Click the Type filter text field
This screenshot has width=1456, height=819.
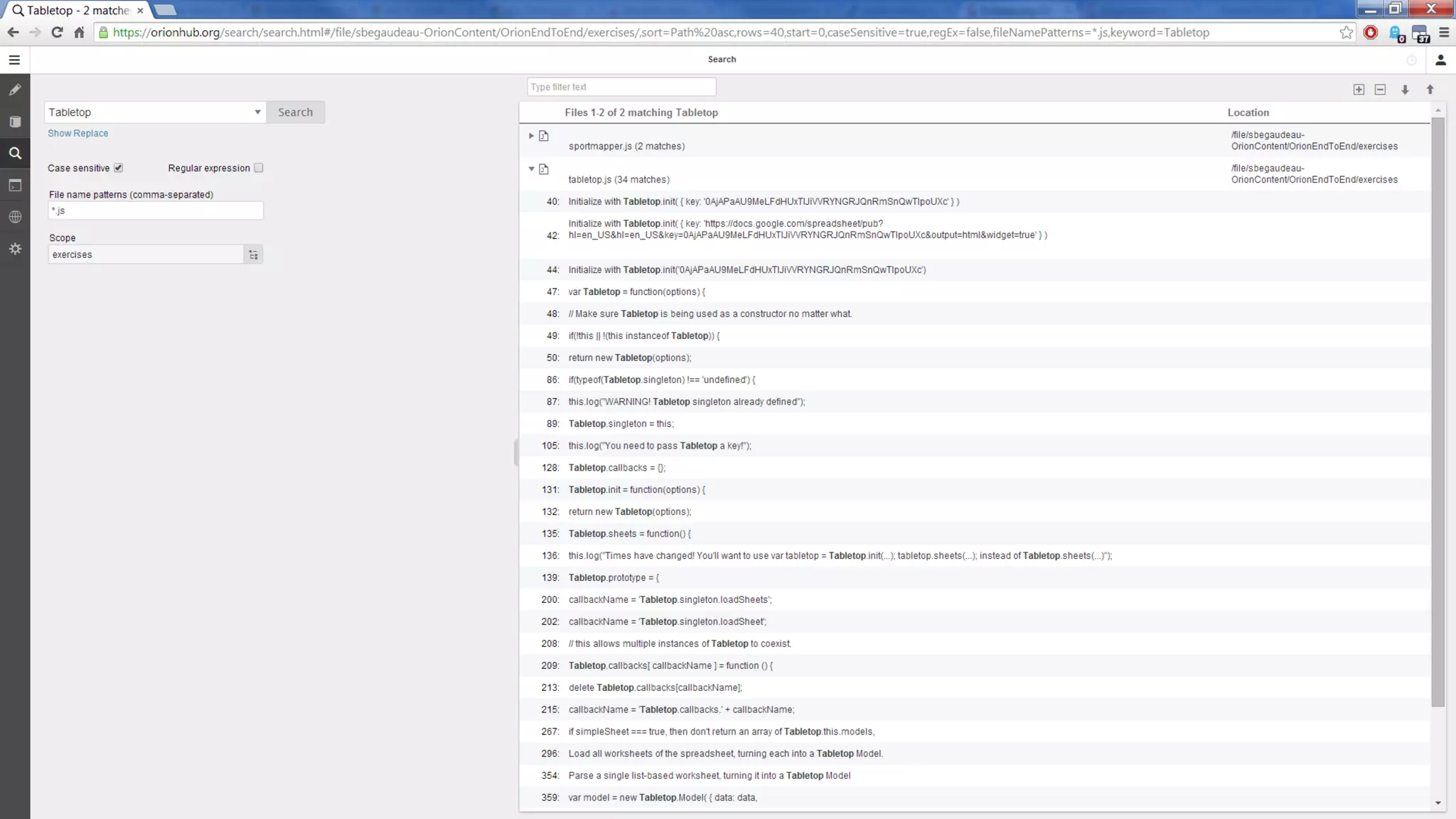click(x=621, y=87)
